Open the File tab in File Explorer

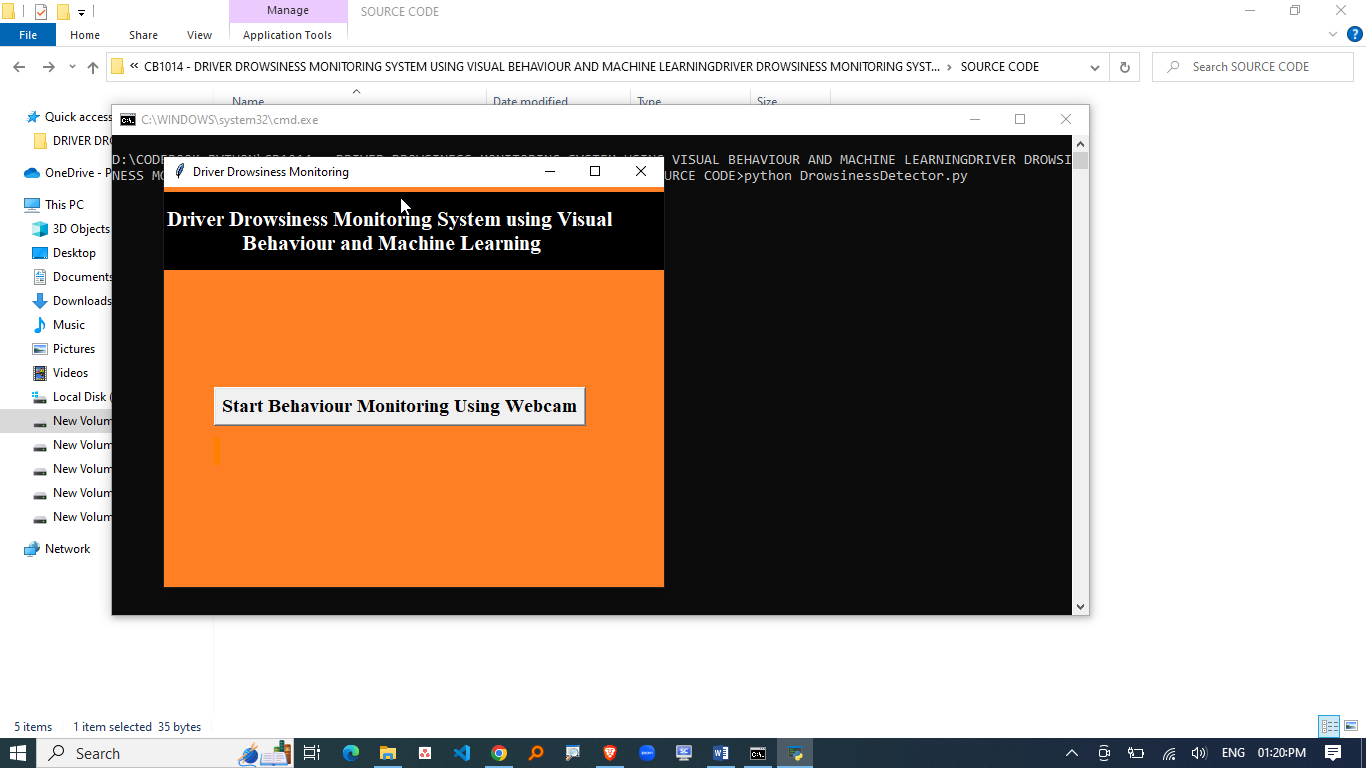click(x=28, y=35)
